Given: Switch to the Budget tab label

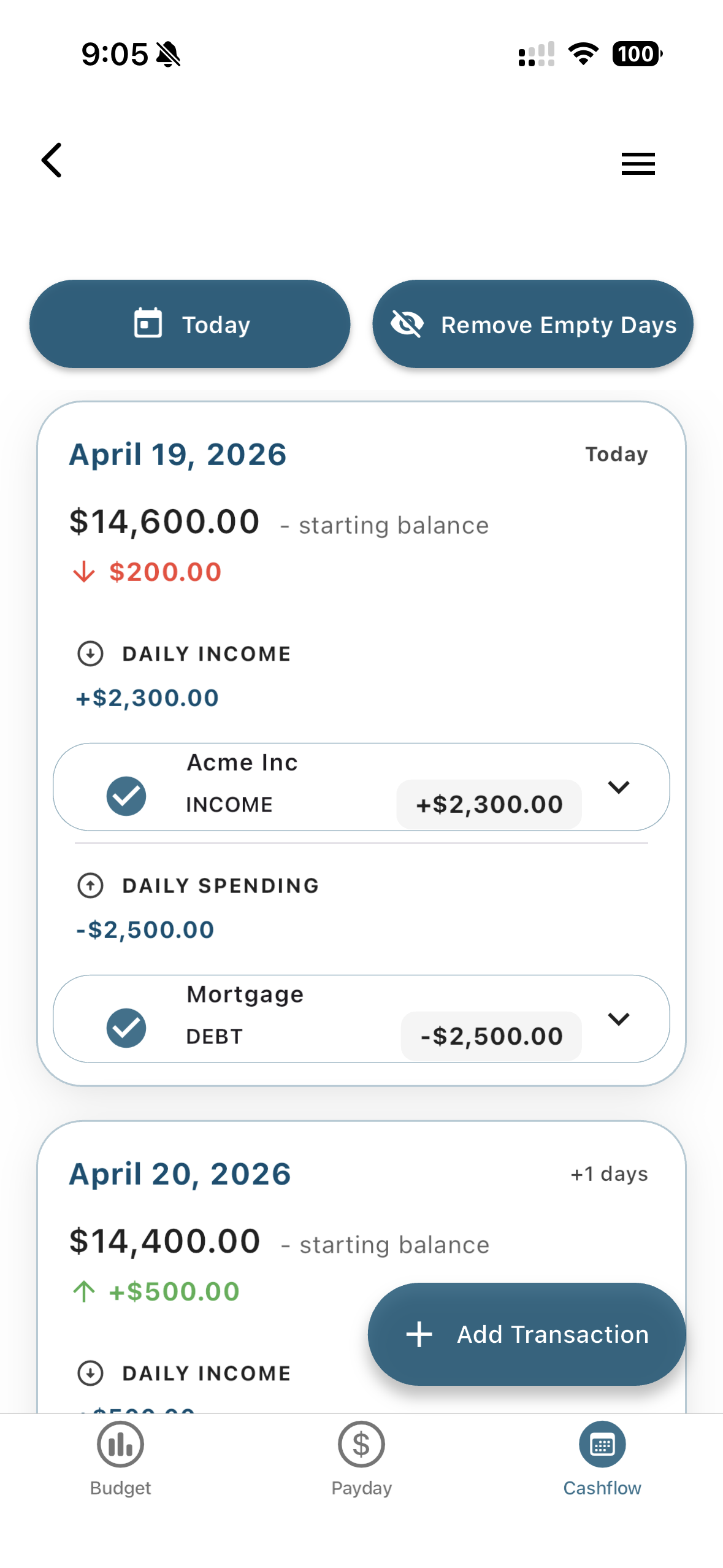Looking at the screenshot, I should (120, 1488).
